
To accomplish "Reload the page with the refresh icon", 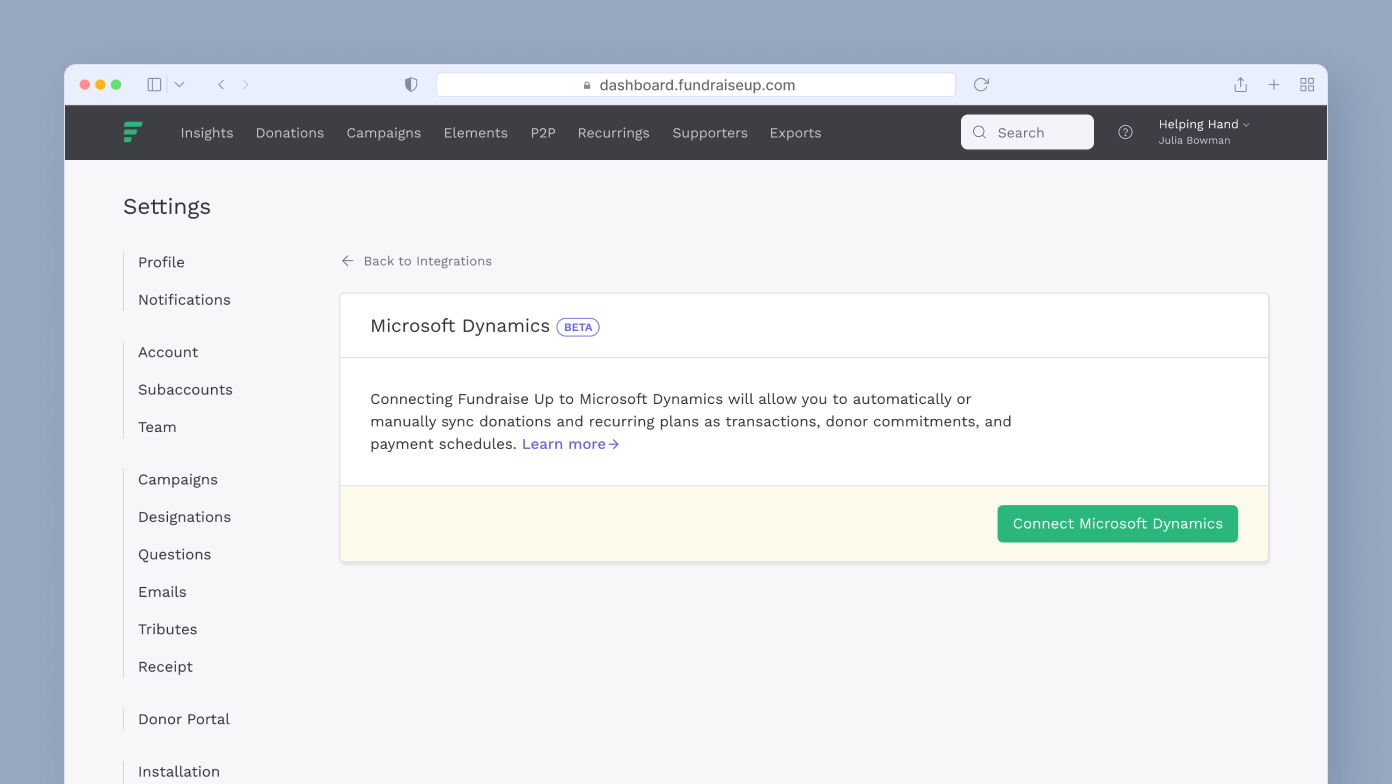I will [x=981, y=85].
